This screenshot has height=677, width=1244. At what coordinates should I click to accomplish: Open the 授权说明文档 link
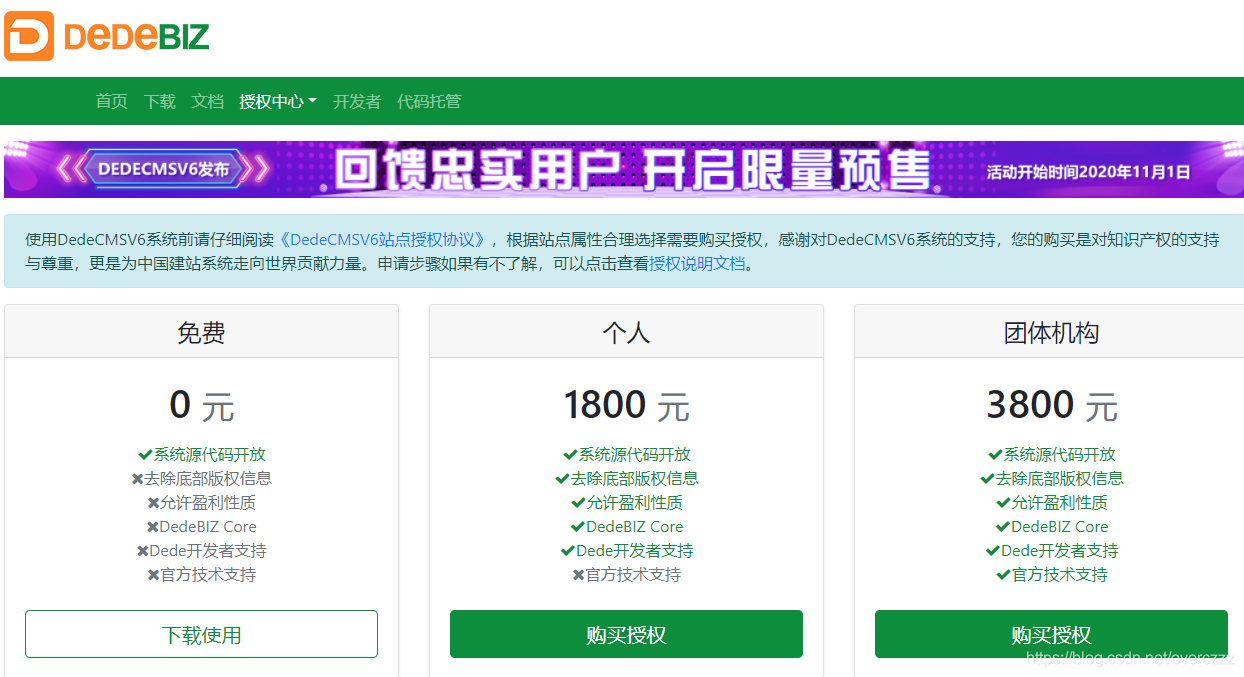coord(697,264)
